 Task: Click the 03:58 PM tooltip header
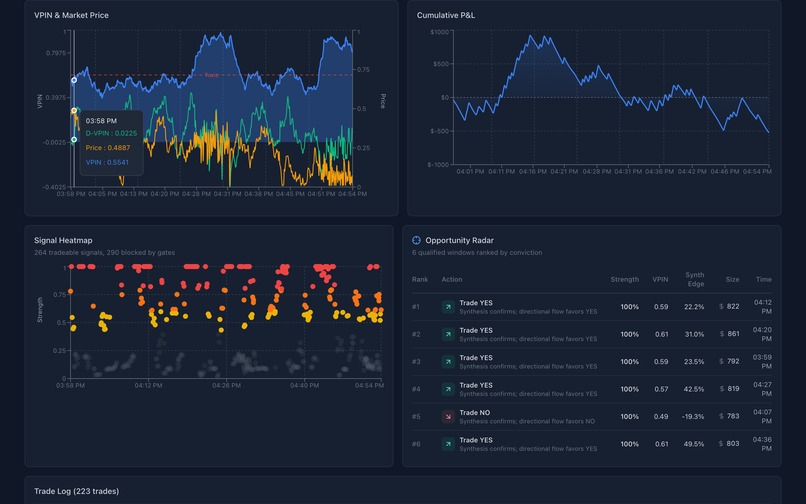[x=101, y=121]
